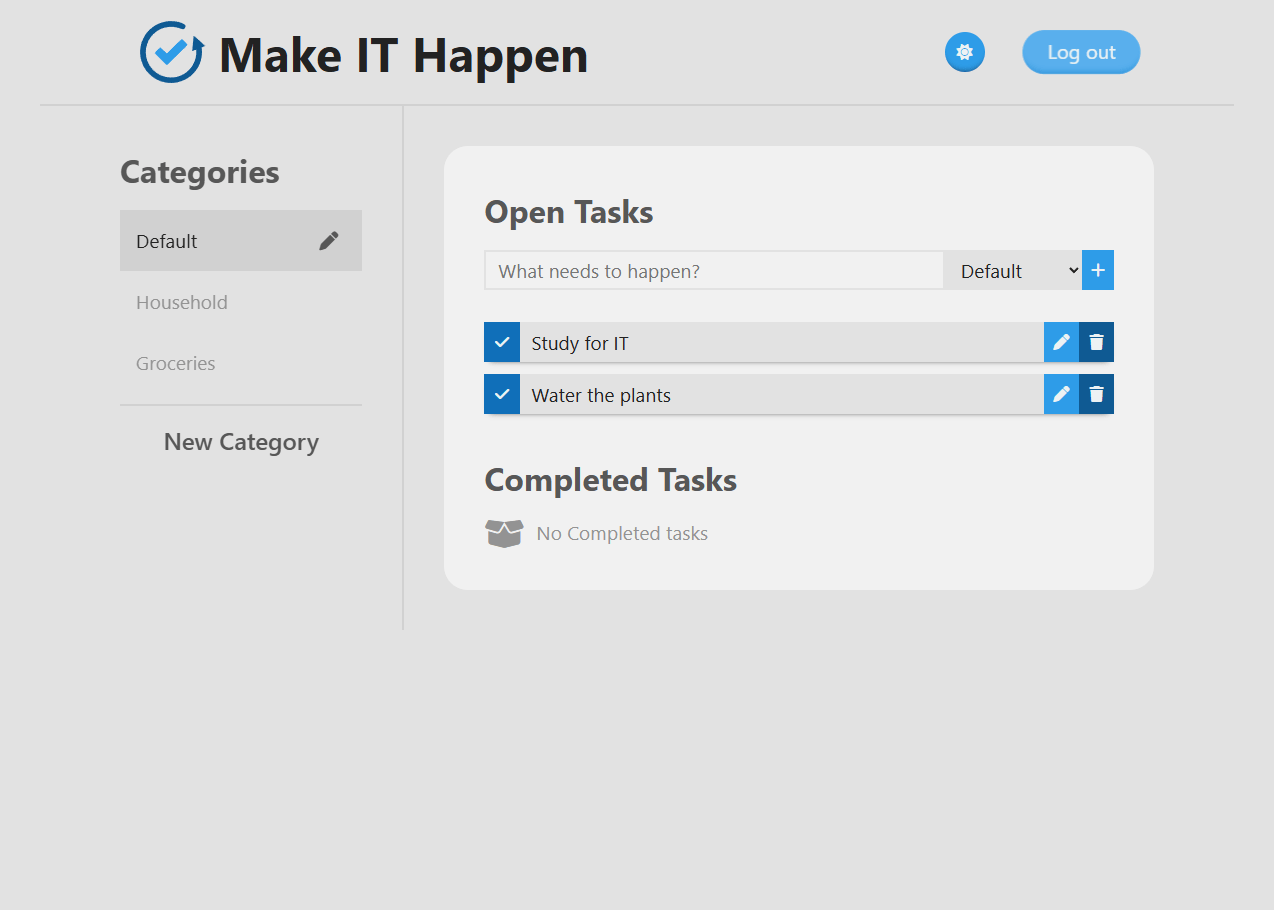Viewport: 1274px width, 910px height.
Task: Click the Log out button
Action: click(1080, 52)
